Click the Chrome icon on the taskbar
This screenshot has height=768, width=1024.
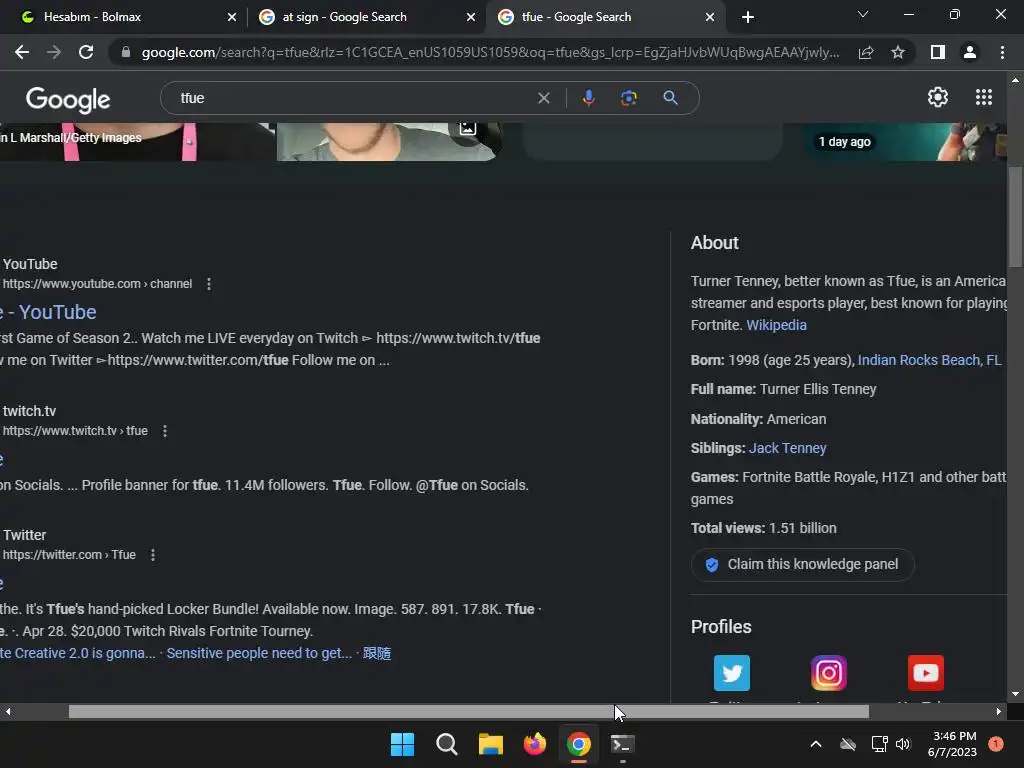(579, 744)
